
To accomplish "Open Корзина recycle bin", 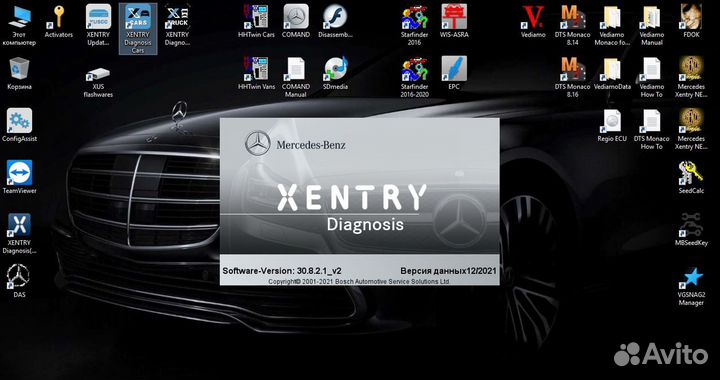I will (x=19, y=73).
